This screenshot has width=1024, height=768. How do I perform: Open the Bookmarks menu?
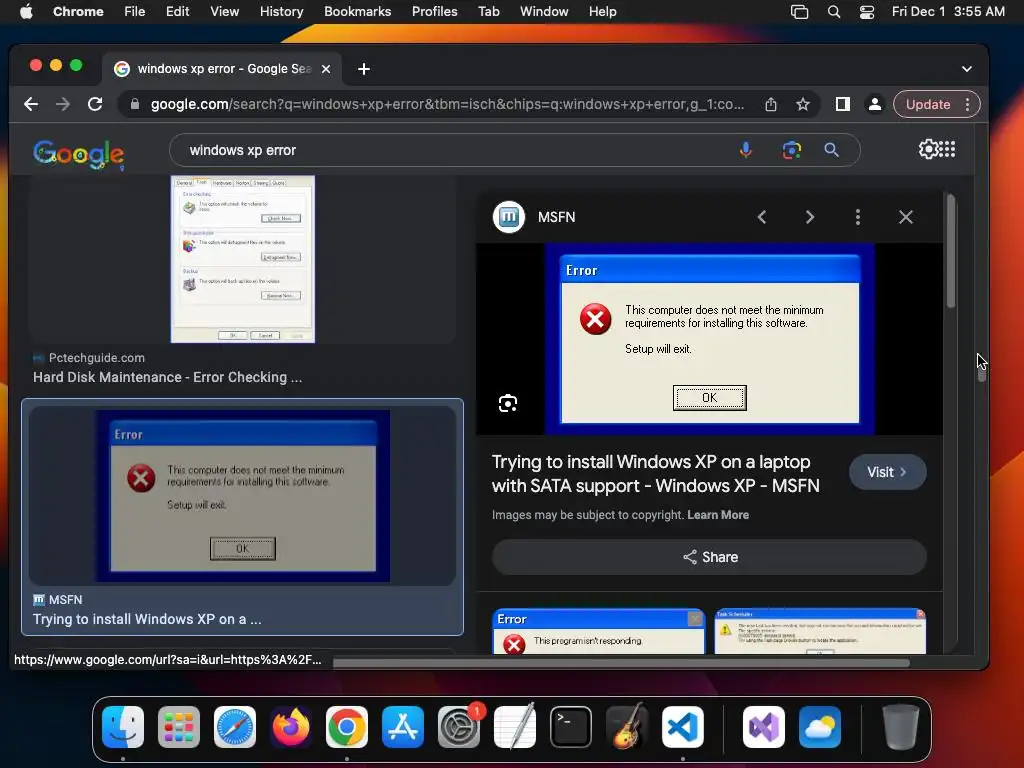tap(357, 12)
